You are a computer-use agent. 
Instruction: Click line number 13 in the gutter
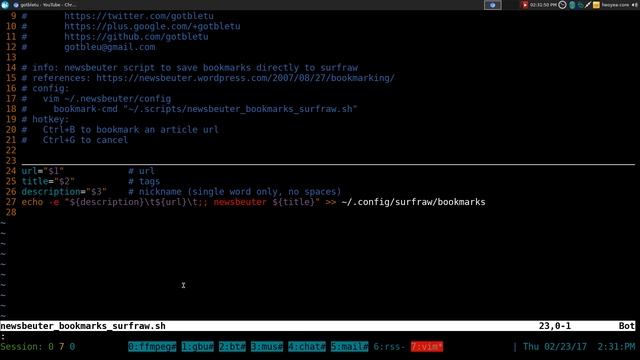11,57
